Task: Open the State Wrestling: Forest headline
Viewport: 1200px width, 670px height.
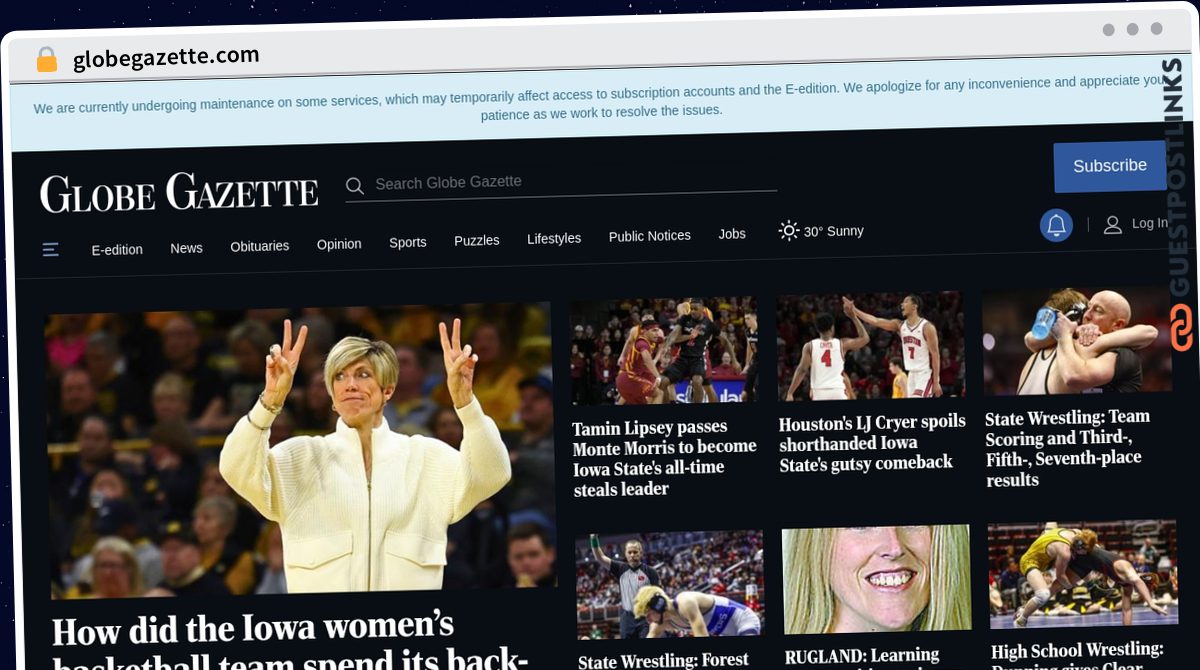Action: (x=664, y=660)
